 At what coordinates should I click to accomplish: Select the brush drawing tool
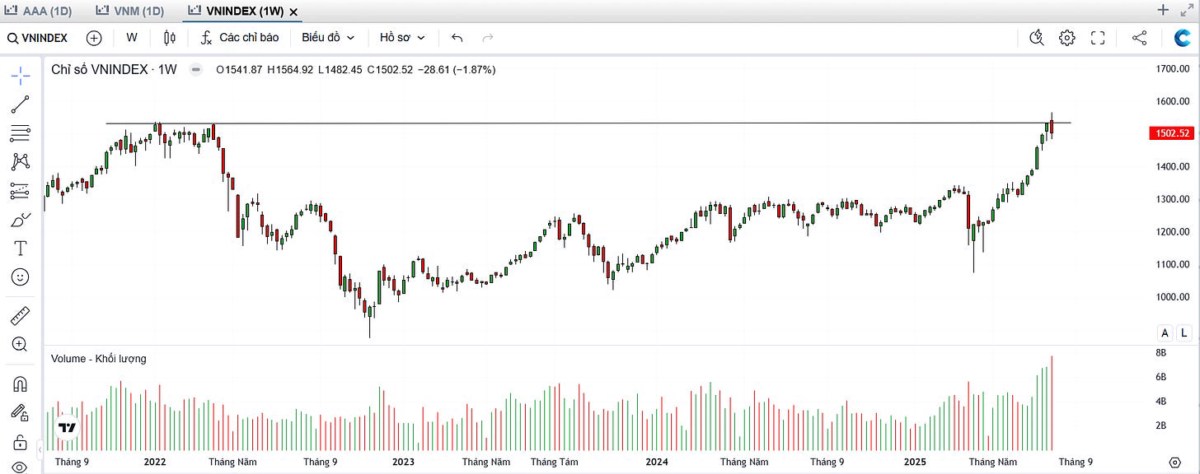click(x=20, y=219)
